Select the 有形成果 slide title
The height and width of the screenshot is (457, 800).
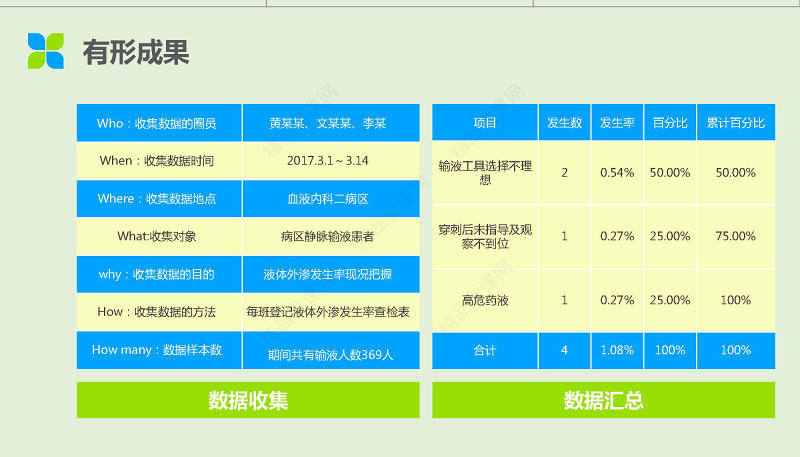click(135, 52)
